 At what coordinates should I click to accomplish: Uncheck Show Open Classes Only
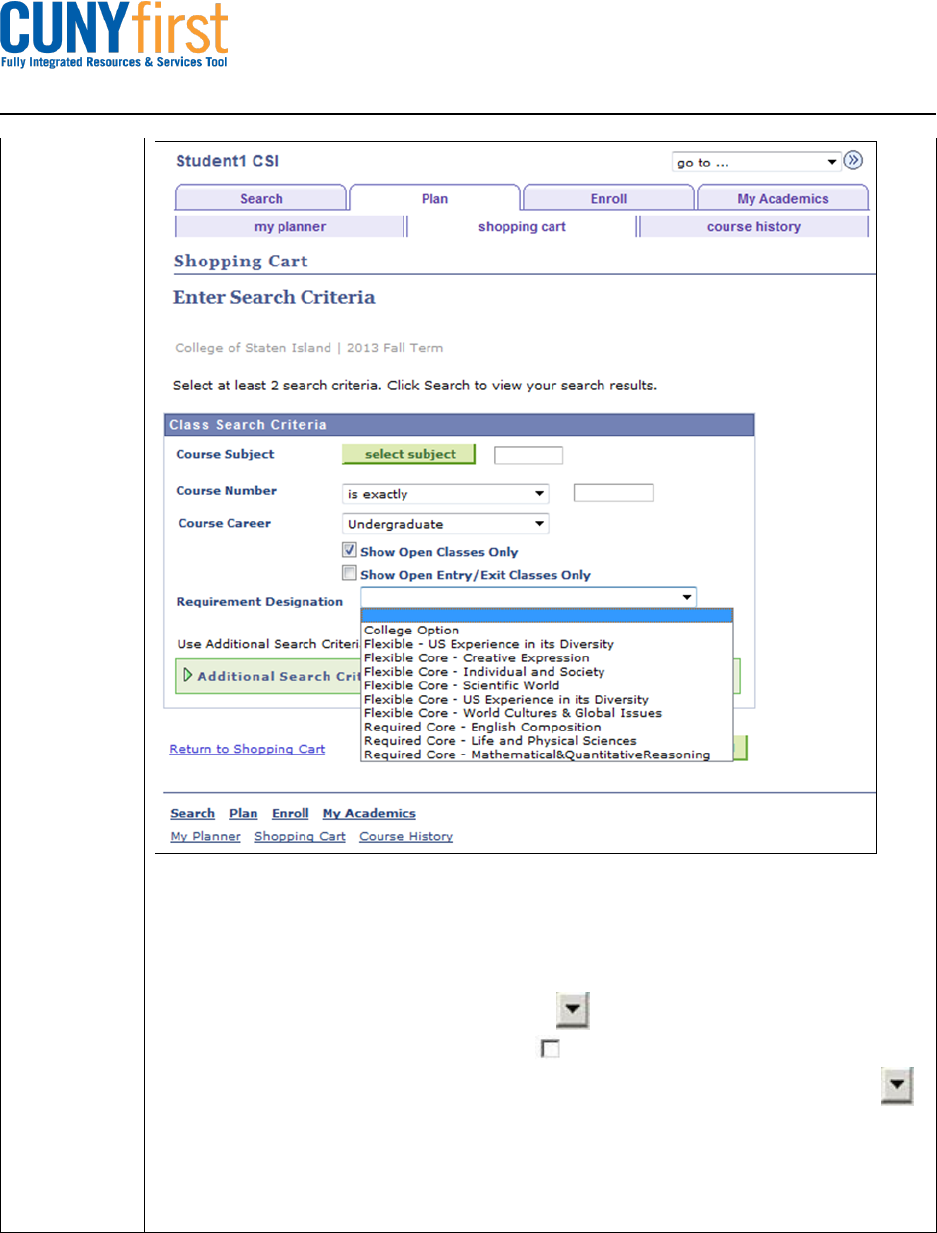pos(349,550)
